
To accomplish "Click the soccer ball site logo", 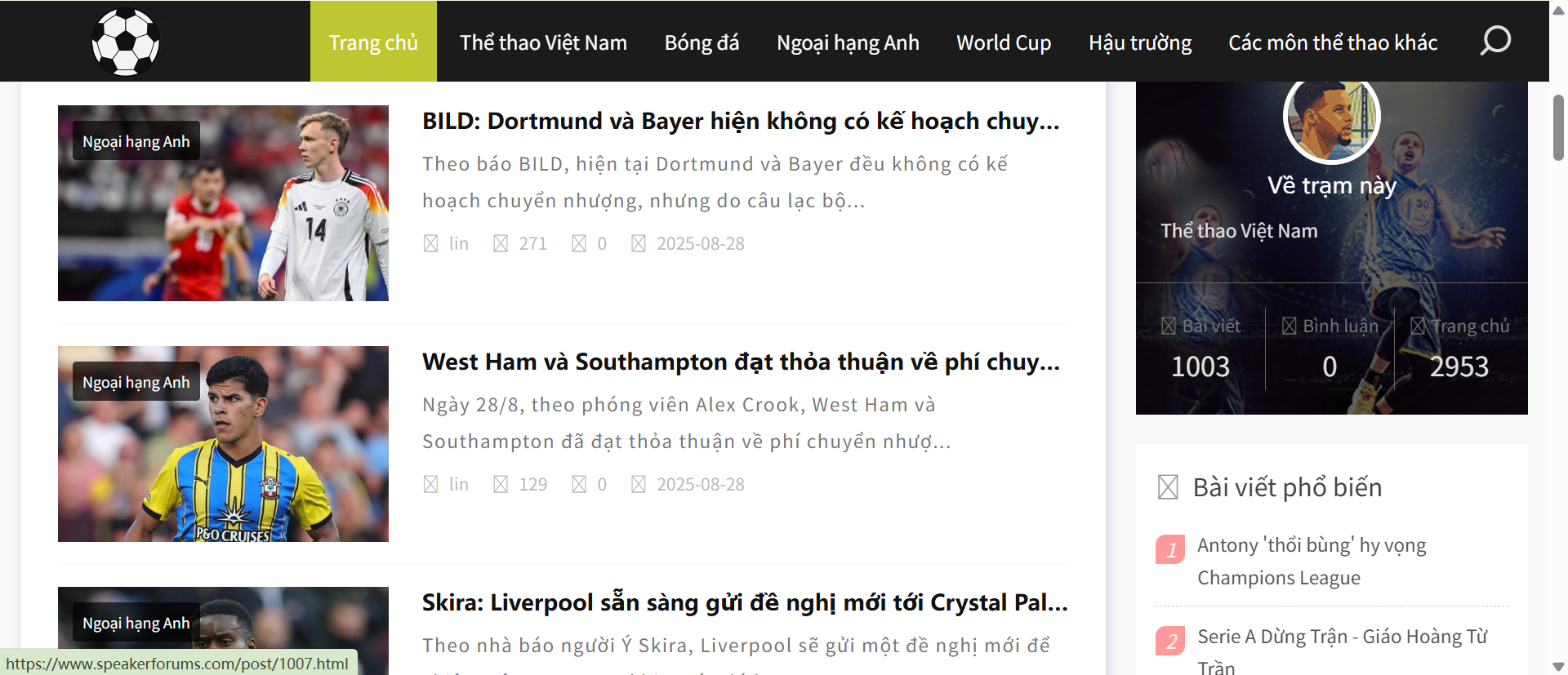I will (x=125, y=42).
